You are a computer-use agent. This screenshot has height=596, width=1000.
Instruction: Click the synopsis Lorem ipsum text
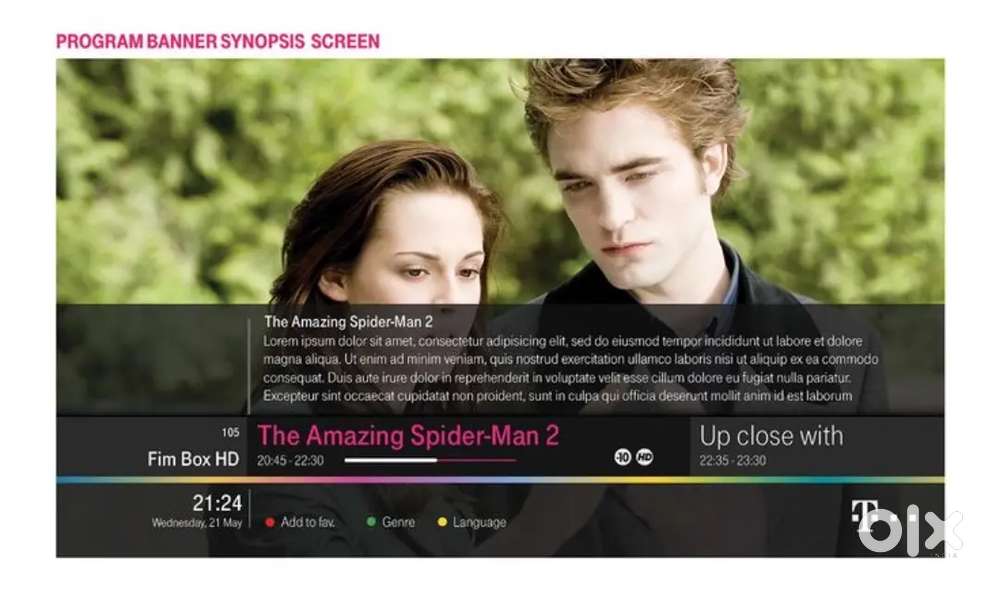click(571, 368)
